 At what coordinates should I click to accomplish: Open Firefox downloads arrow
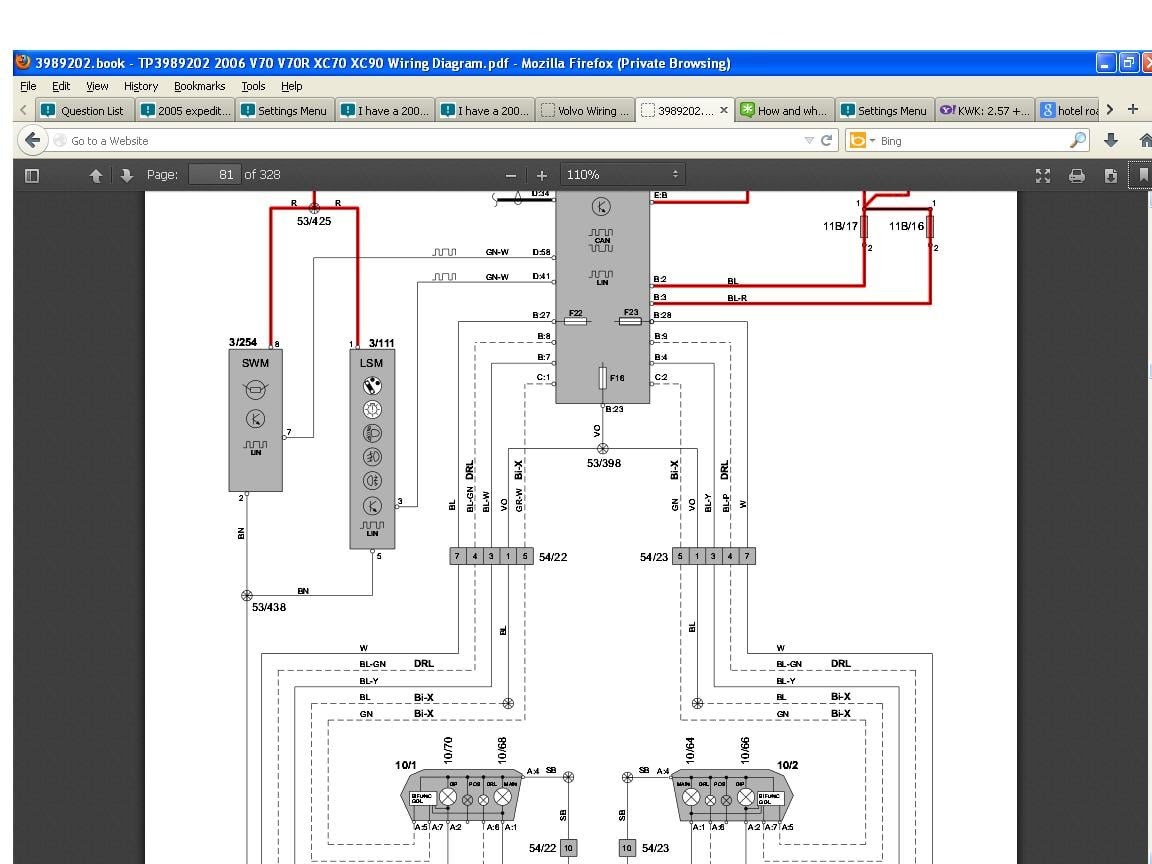point(1111,140)
